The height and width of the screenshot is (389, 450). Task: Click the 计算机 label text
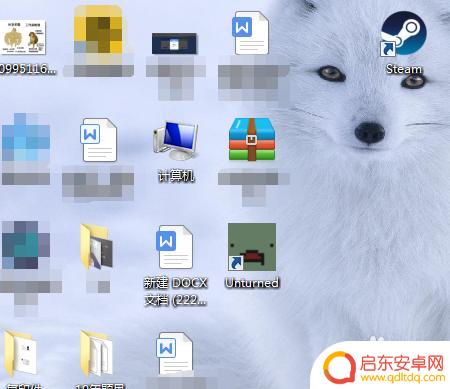coord(176,176)
